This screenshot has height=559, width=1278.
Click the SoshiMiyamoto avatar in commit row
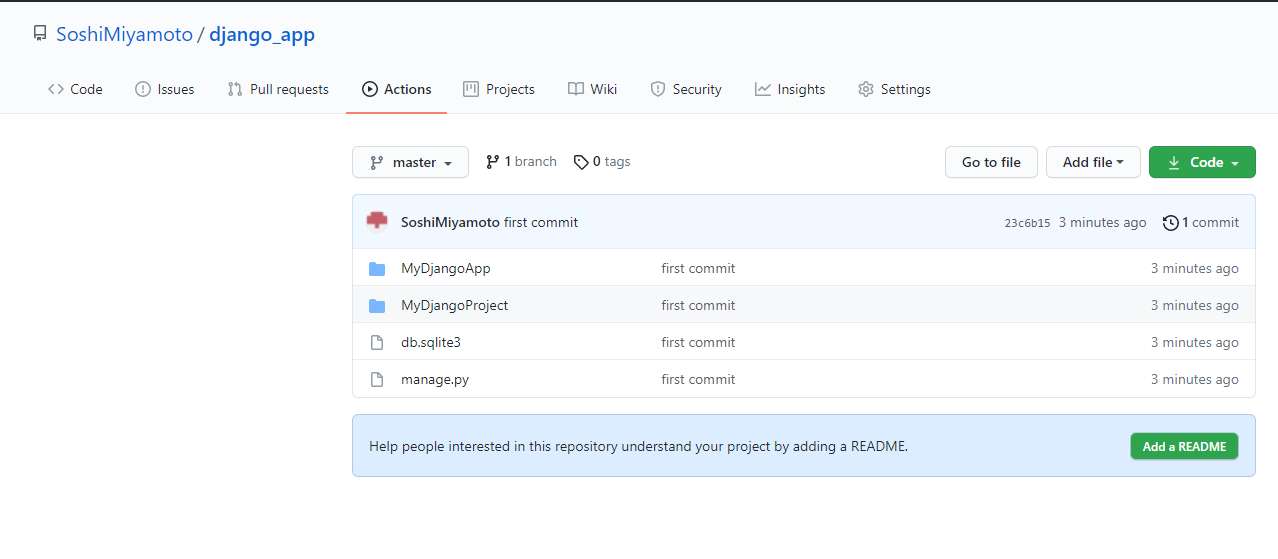tap(377, 222)
